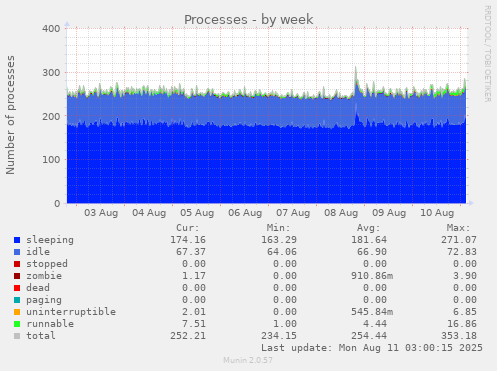Screen dimensions: 497x371
Task: Click the 'paging' legend label
Action: (44, 300)
